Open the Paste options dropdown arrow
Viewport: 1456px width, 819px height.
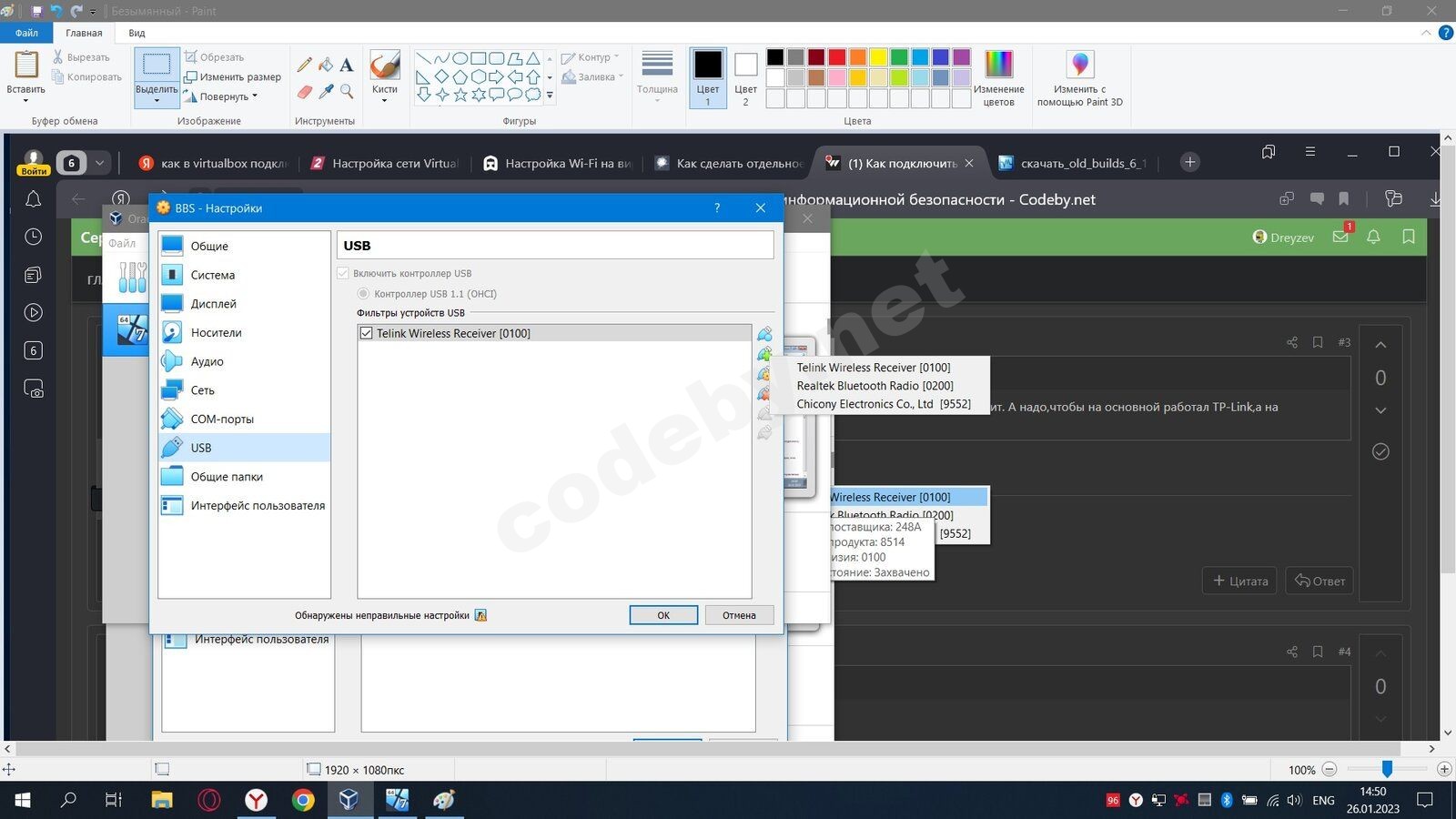[25, 100]
